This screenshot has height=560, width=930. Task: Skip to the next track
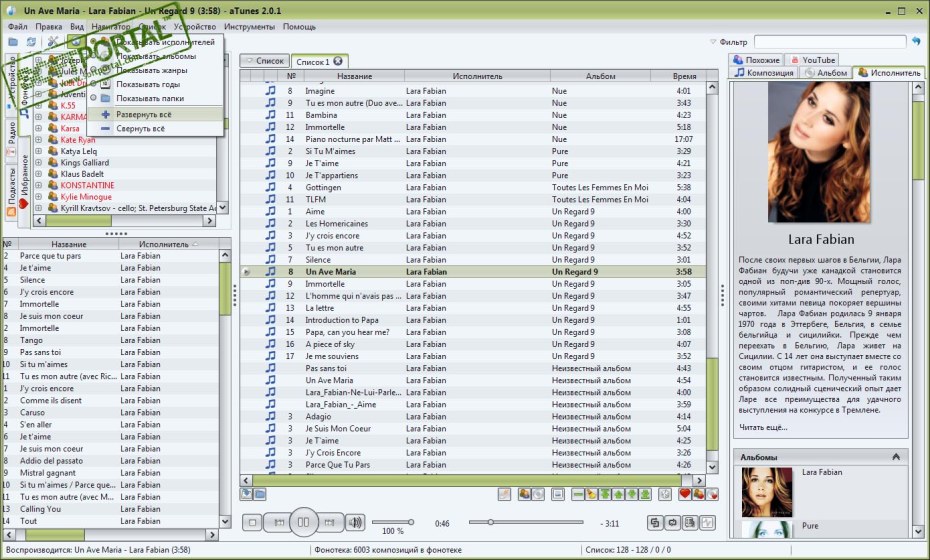330,522
